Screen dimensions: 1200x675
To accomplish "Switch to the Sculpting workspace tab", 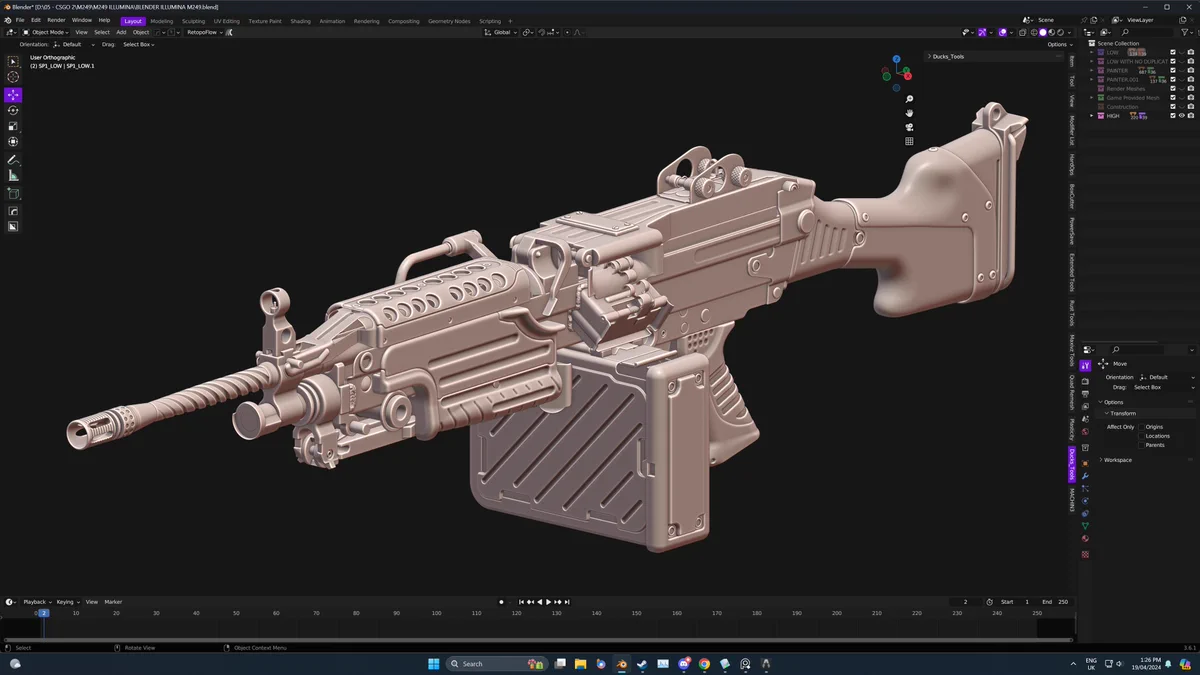I will pos(193,21).
